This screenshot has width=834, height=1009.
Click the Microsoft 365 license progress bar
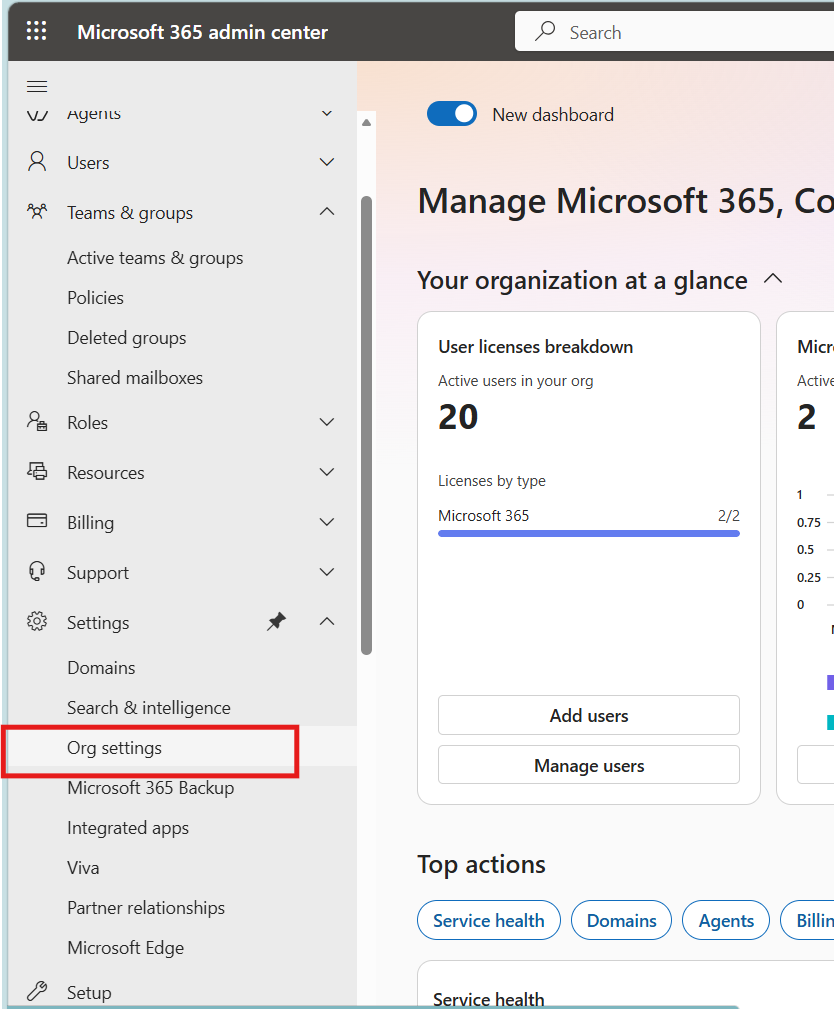click(589, 533)
